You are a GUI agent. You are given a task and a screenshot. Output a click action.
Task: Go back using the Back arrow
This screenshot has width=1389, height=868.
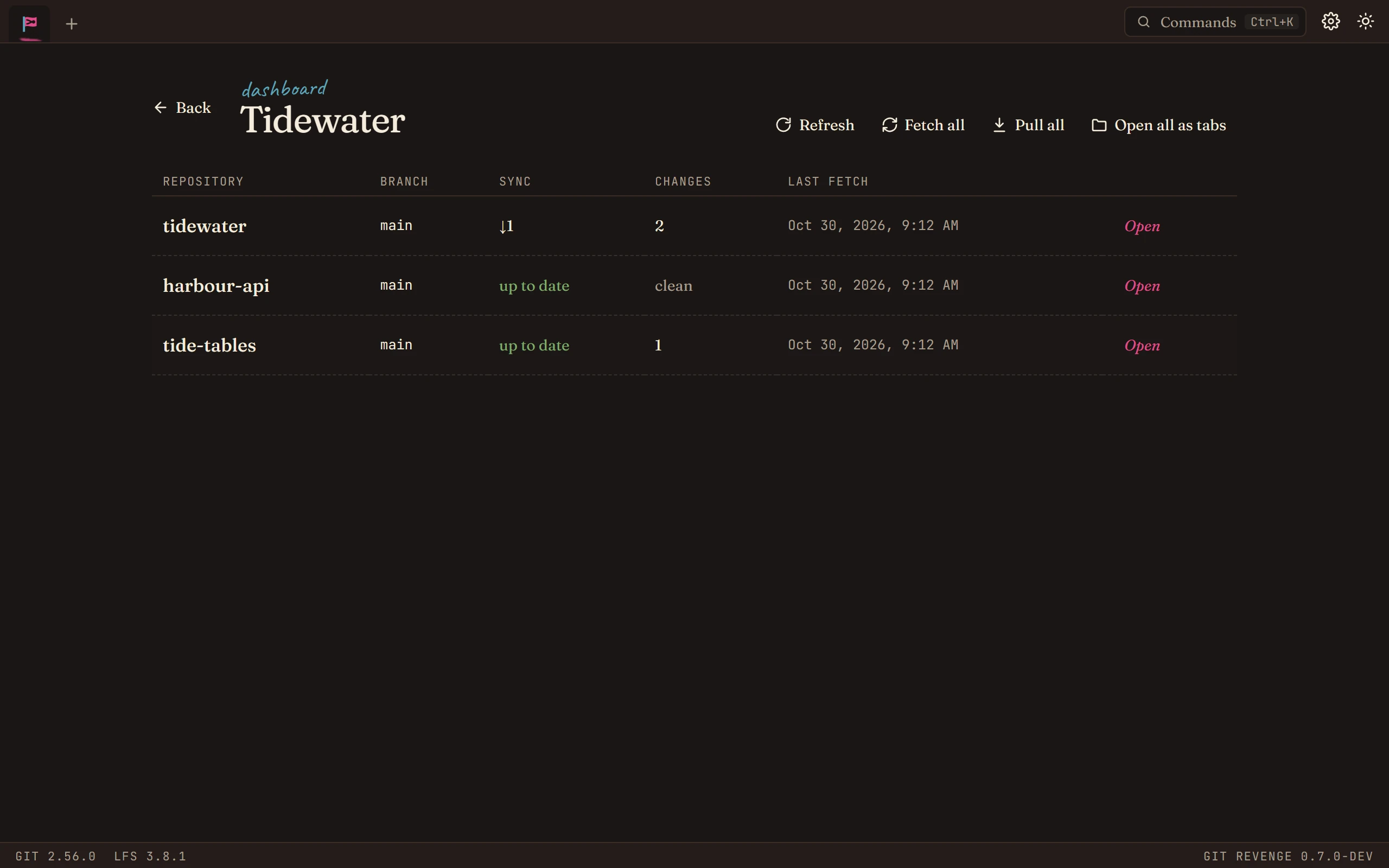[182, 107]
